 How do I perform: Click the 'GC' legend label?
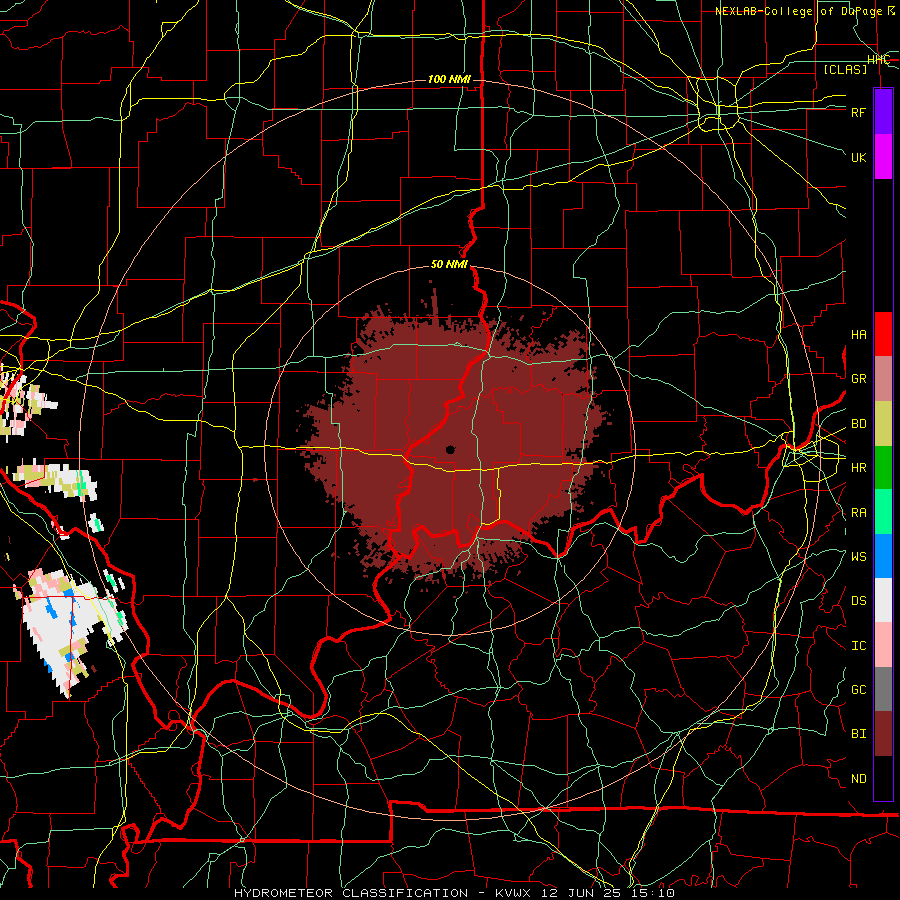pos(858,690)
